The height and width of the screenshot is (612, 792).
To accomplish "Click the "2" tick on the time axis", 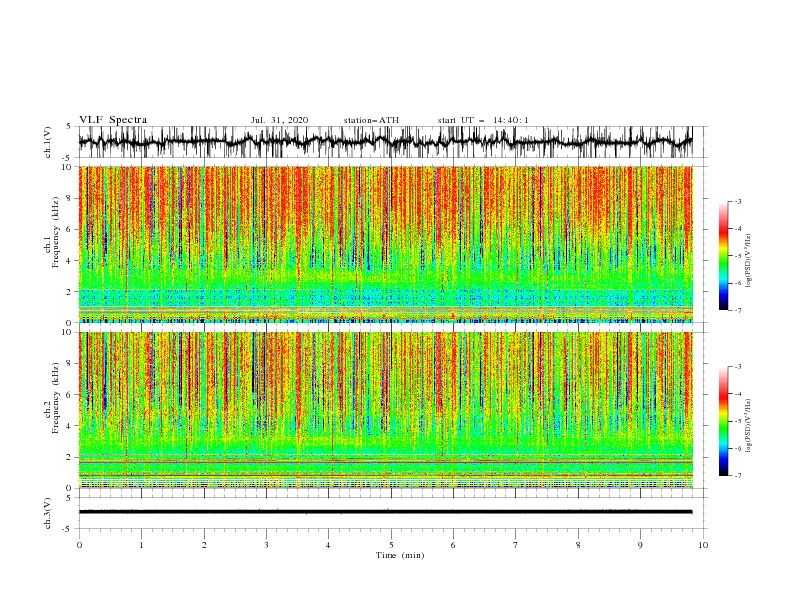I will (x=204, y=545).
